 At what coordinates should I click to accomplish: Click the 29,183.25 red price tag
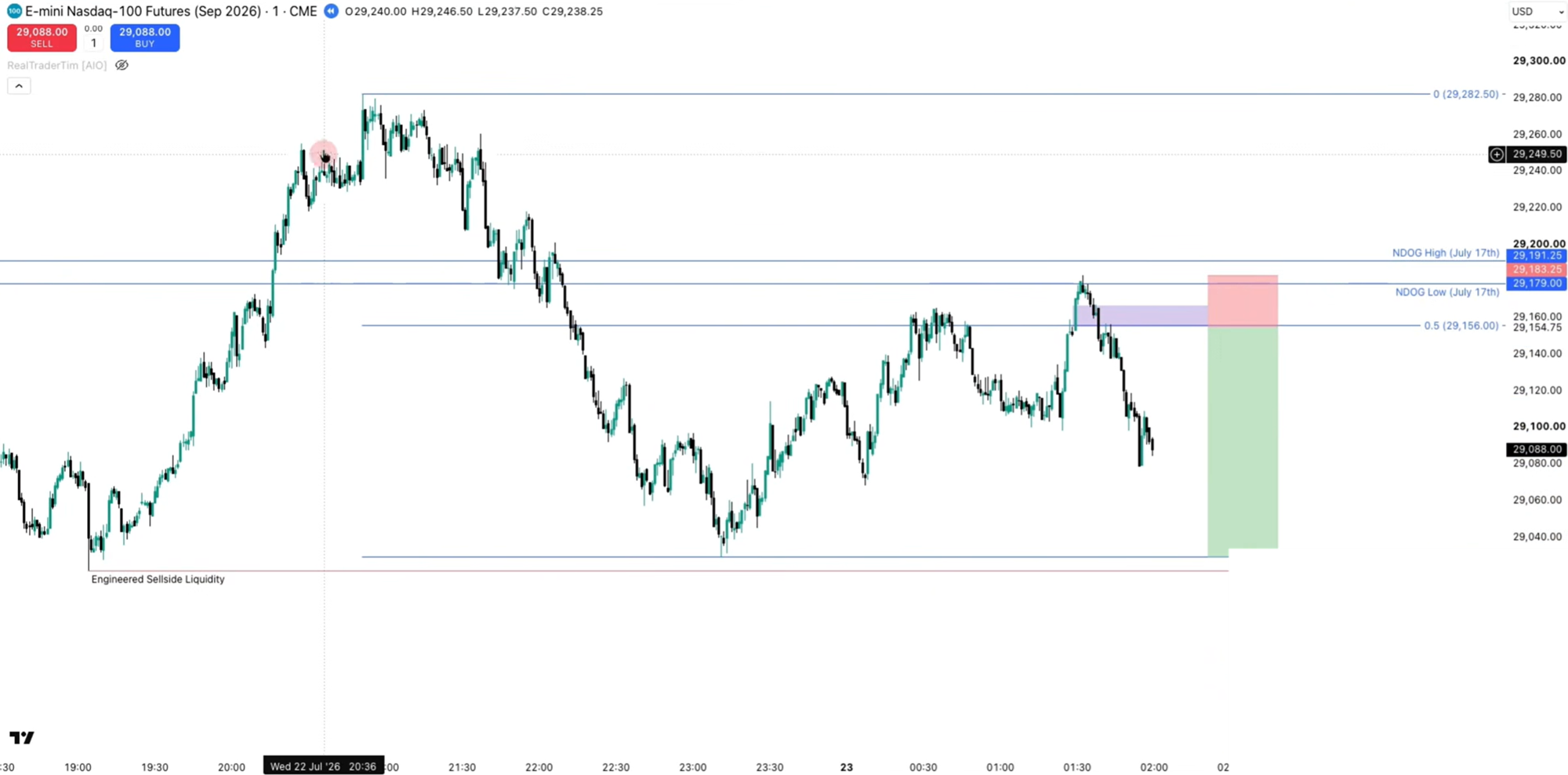(x=1537, y=270)
